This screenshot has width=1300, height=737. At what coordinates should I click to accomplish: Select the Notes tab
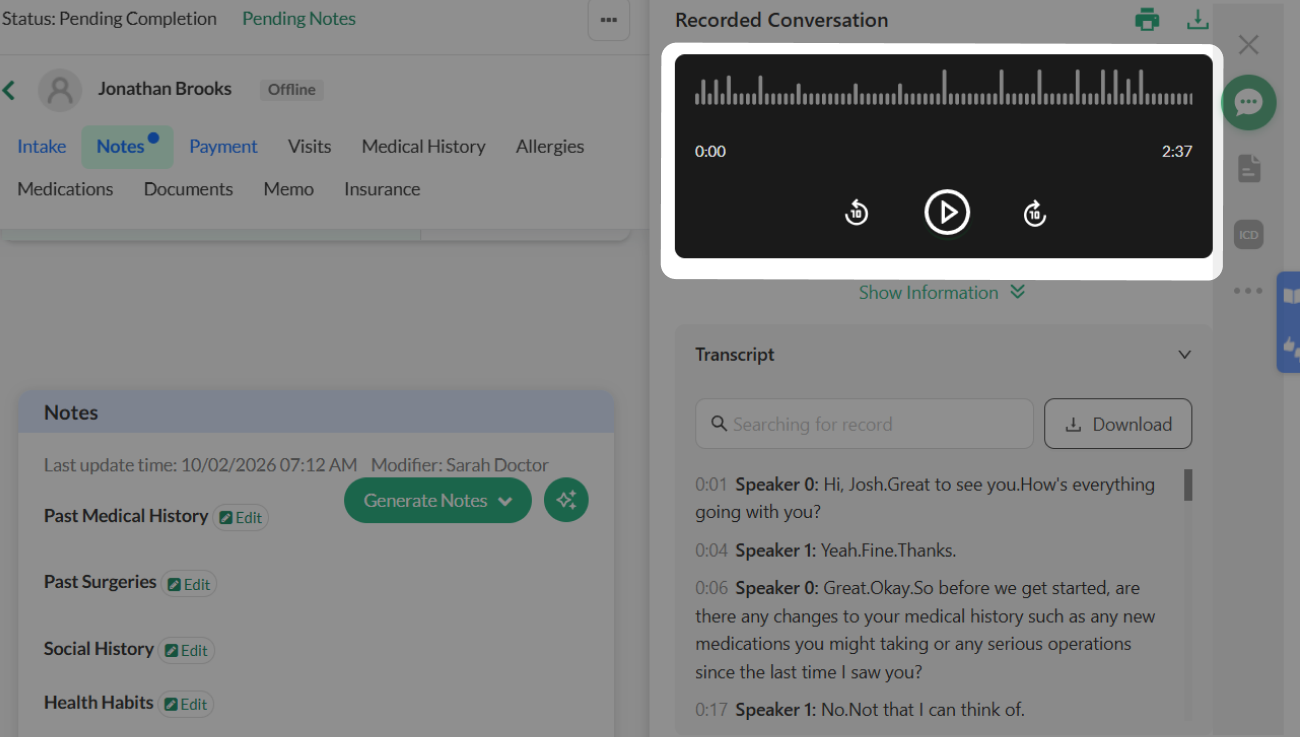click(127, 146)
